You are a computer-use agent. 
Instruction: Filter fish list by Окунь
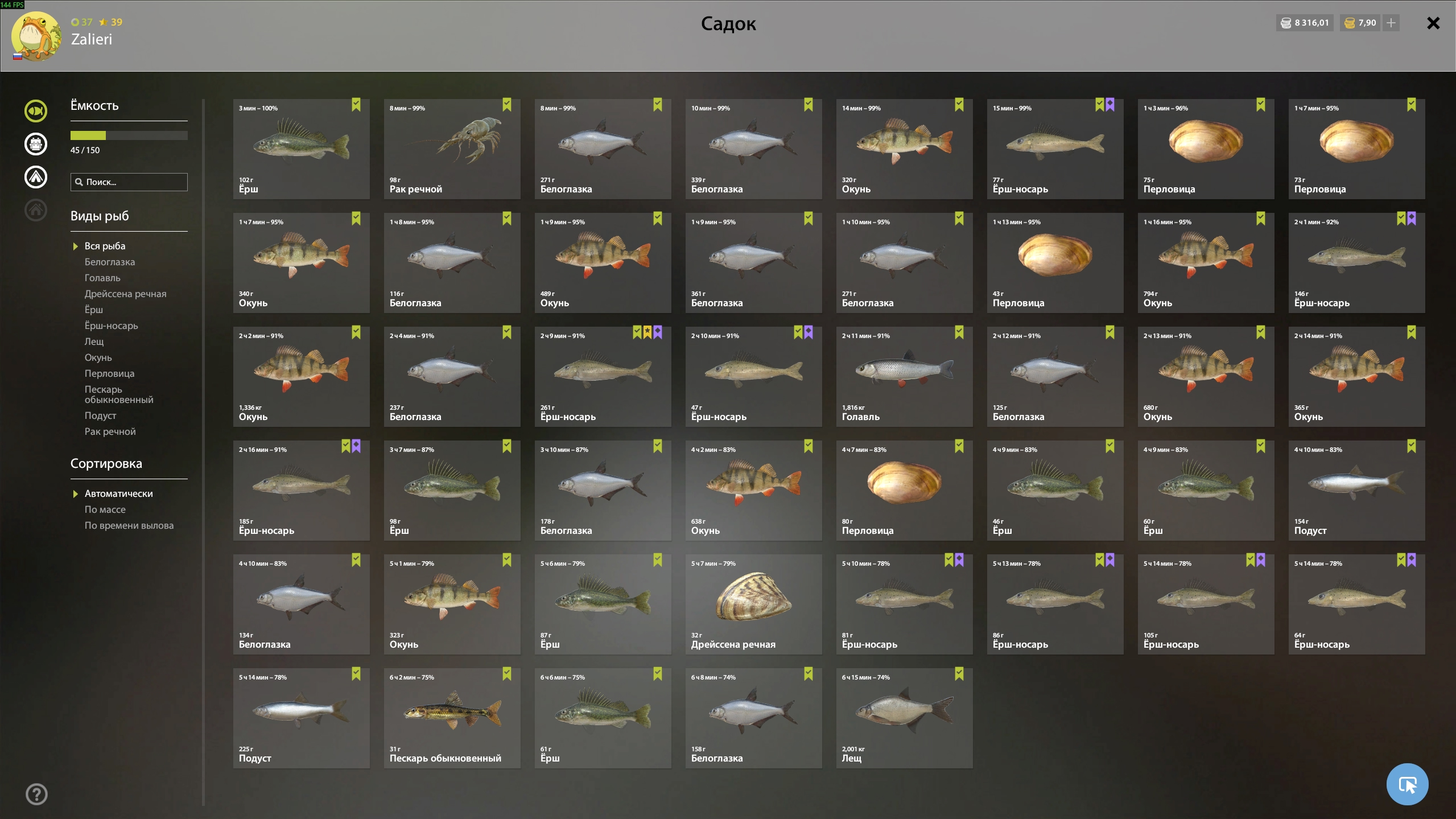point(98,357)
